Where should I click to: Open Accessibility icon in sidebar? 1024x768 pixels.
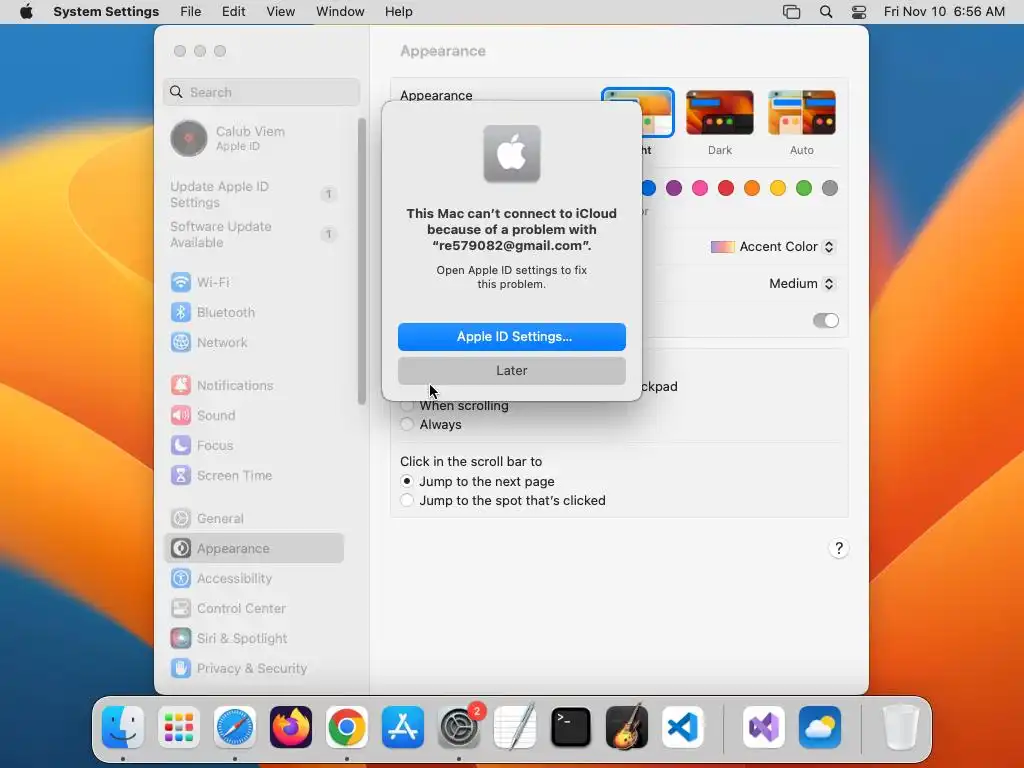tap(181, 579)
